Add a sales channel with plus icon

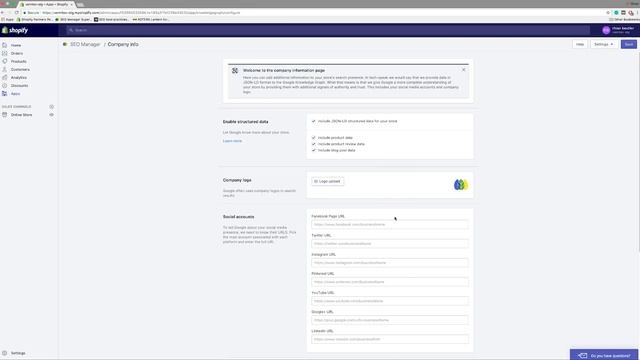[x=51, y=107]
